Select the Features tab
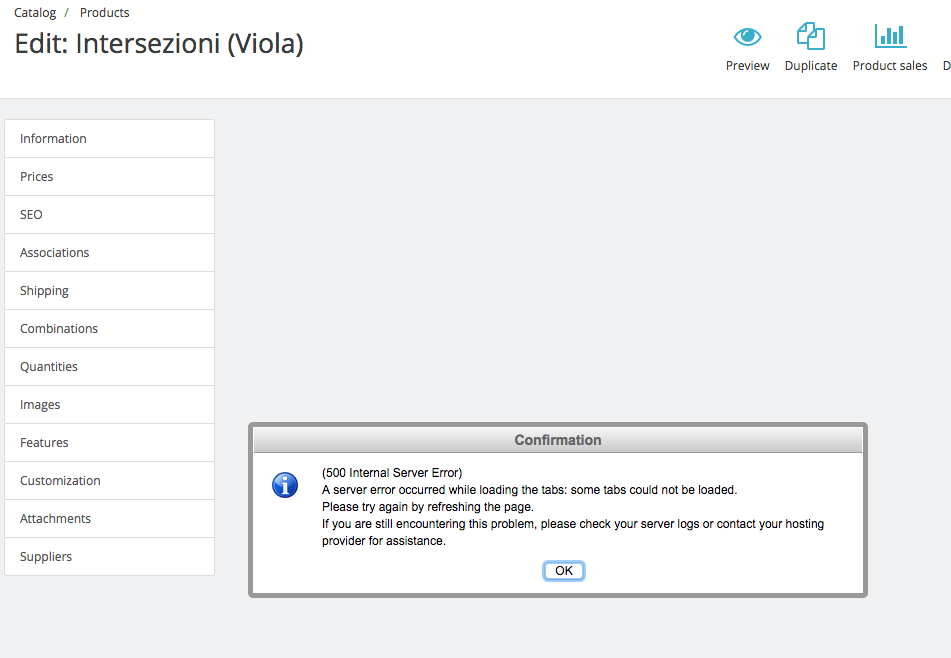Screen dimensions: 951x658 pyautogui.click(x=110, y=443)
